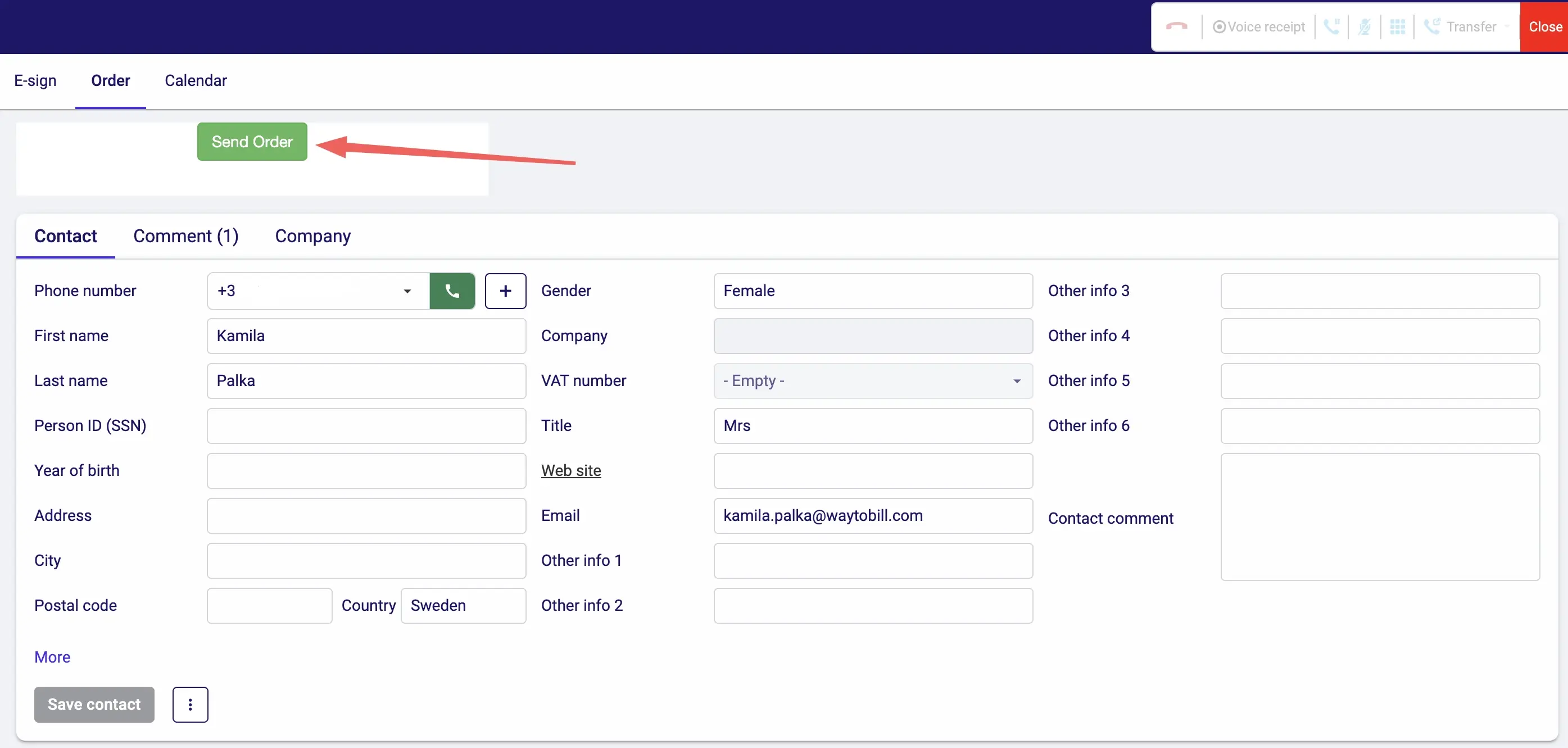Screen dimensions: 1568x748
Task: Switch to the Company tab
Action: coord(312,236)
